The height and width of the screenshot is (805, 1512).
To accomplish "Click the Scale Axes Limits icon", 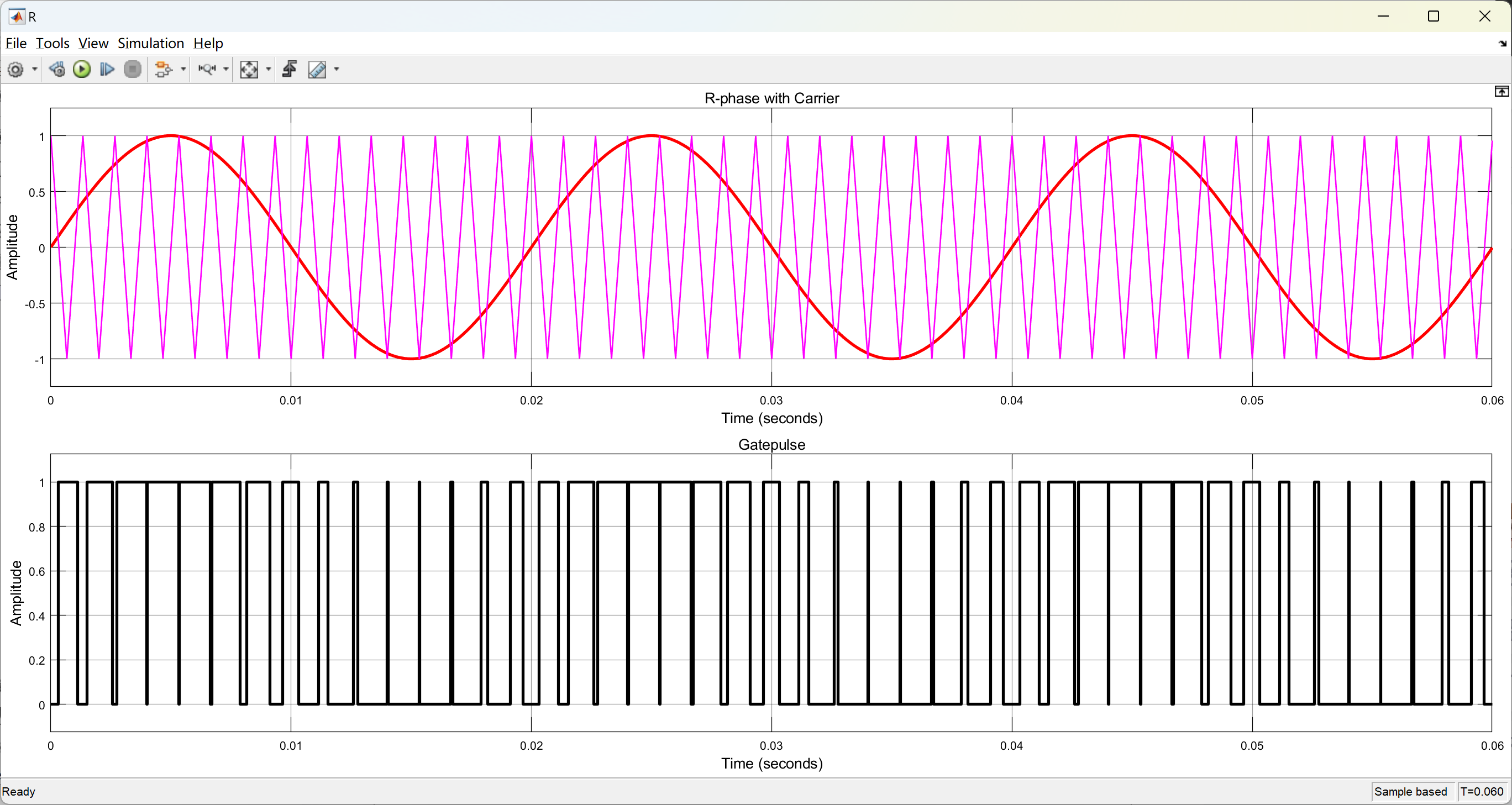I will click(249, 70).
